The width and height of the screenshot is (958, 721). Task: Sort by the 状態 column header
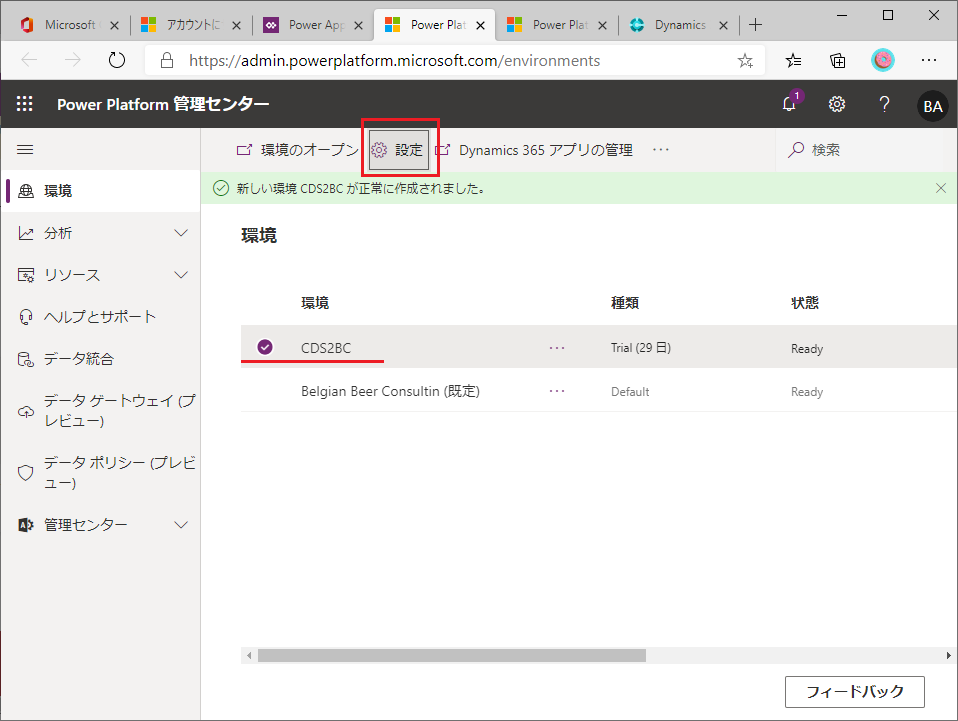tap(805, 303)
